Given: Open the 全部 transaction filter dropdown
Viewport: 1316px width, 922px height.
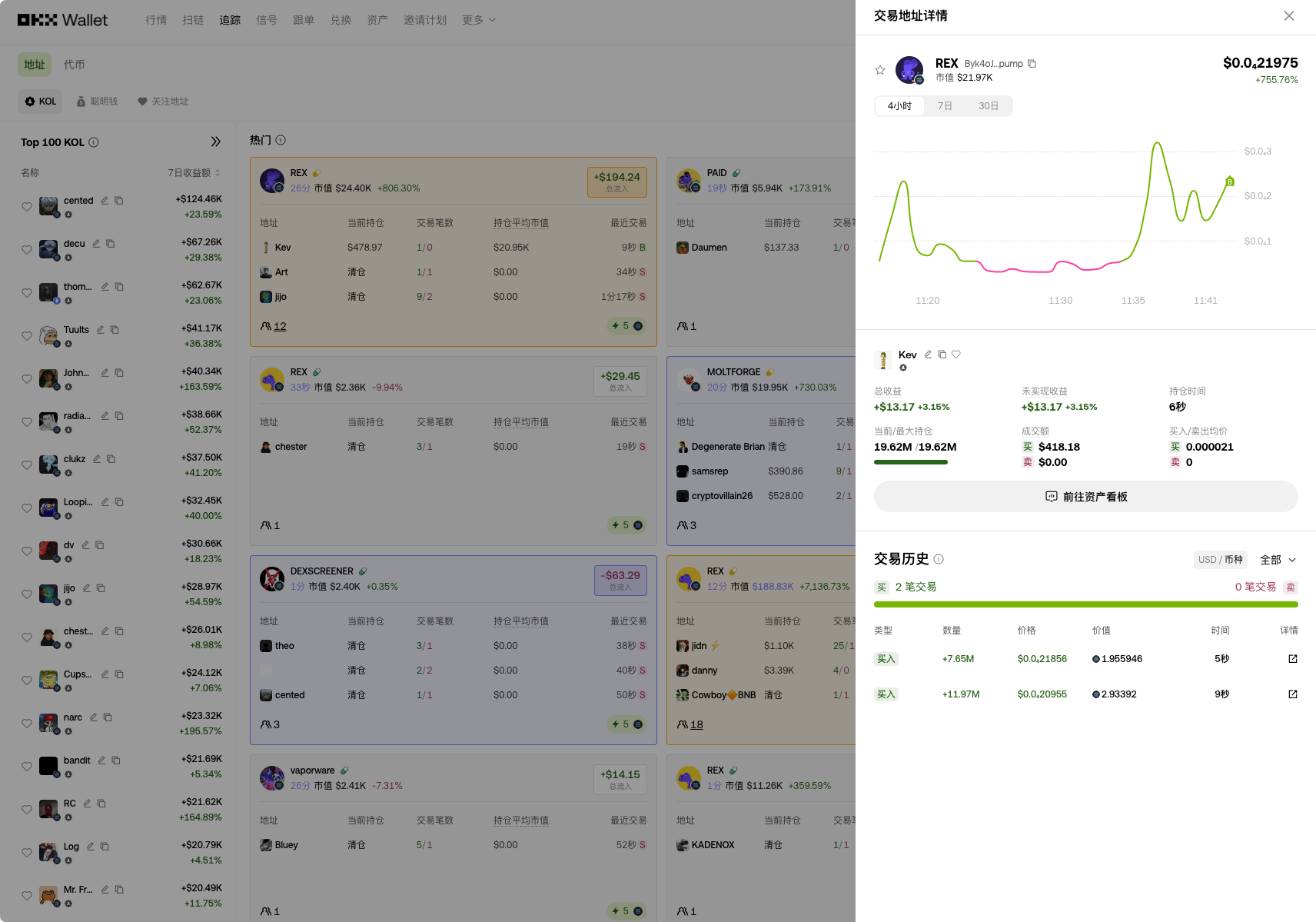Looking at the screenshot, I should tap(1278, 559).
